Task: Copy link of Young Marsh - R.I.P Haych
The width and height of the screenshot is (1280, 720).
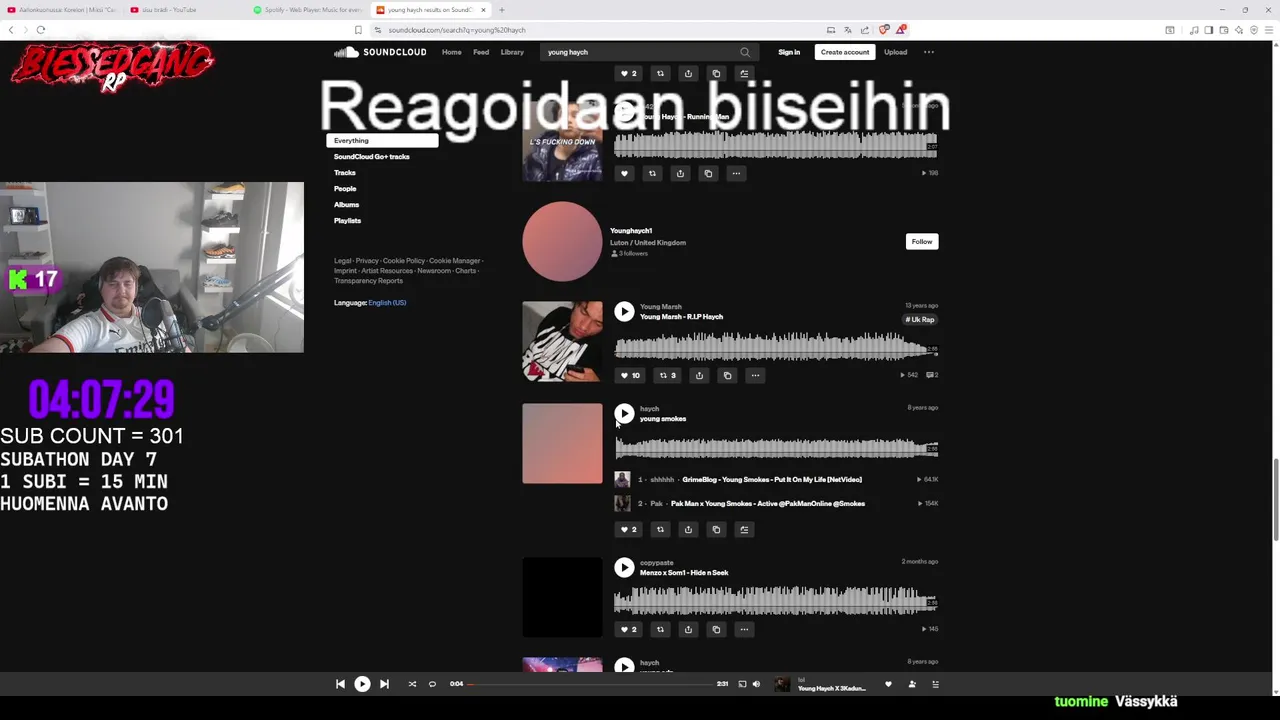Action: pos(727,375)
